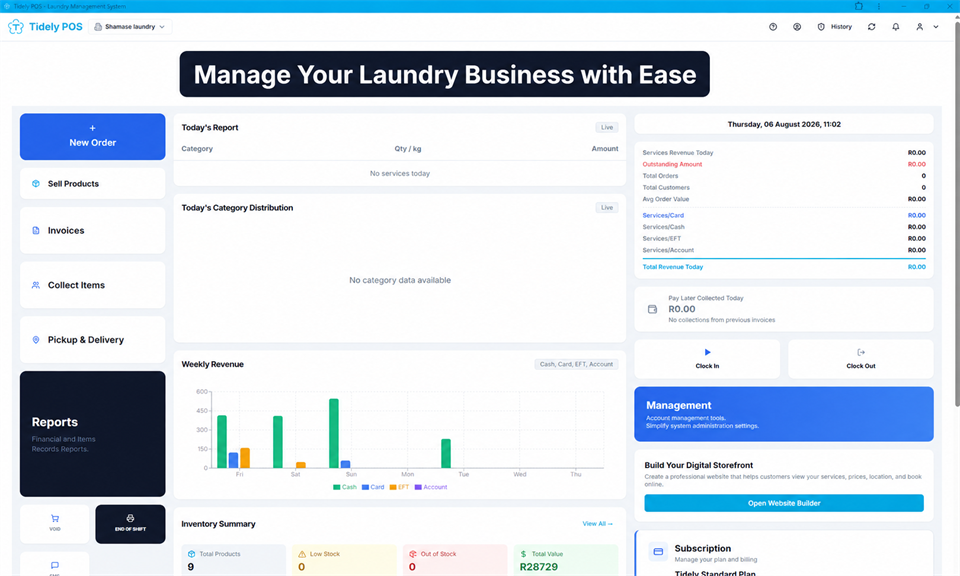Click the Clock In play button
The width and height of the screenshot is (960, 576).
(707, 359)
